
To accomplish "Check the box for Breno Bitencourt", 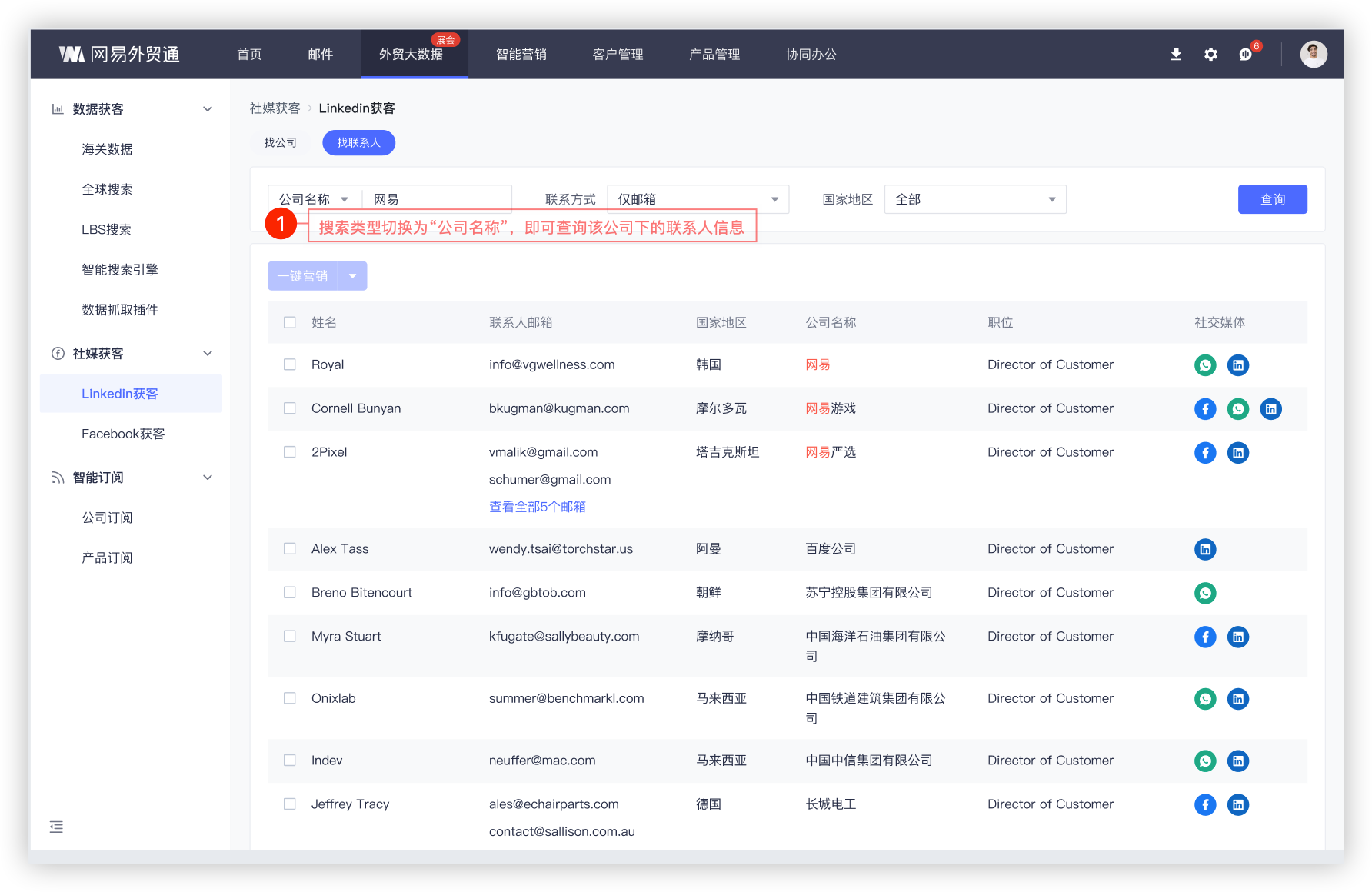I will (290, 593).
